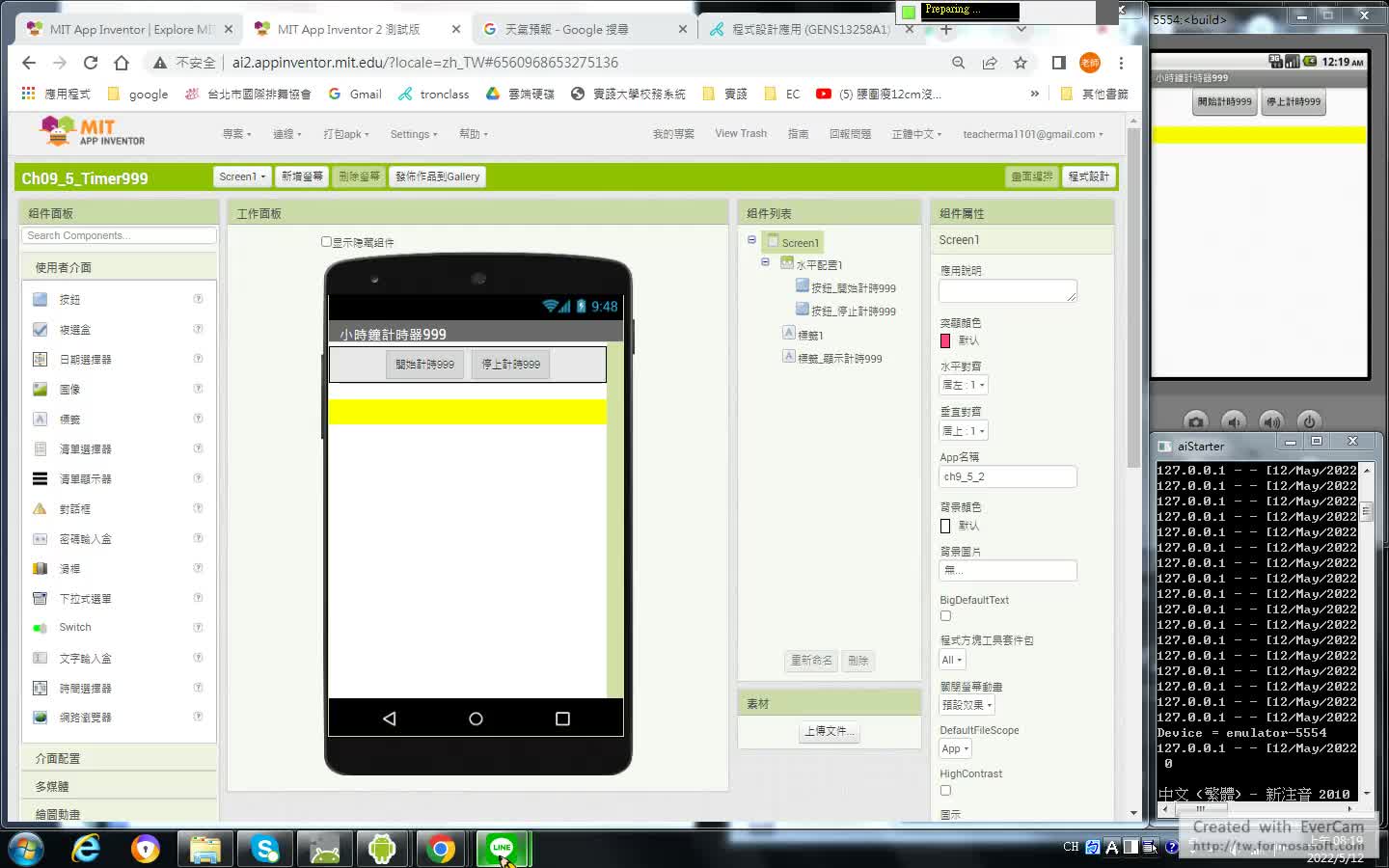This screenshot has width=1389, height=868.
Task: Open the close screen animation dropdown
Action: pos(967,705)
